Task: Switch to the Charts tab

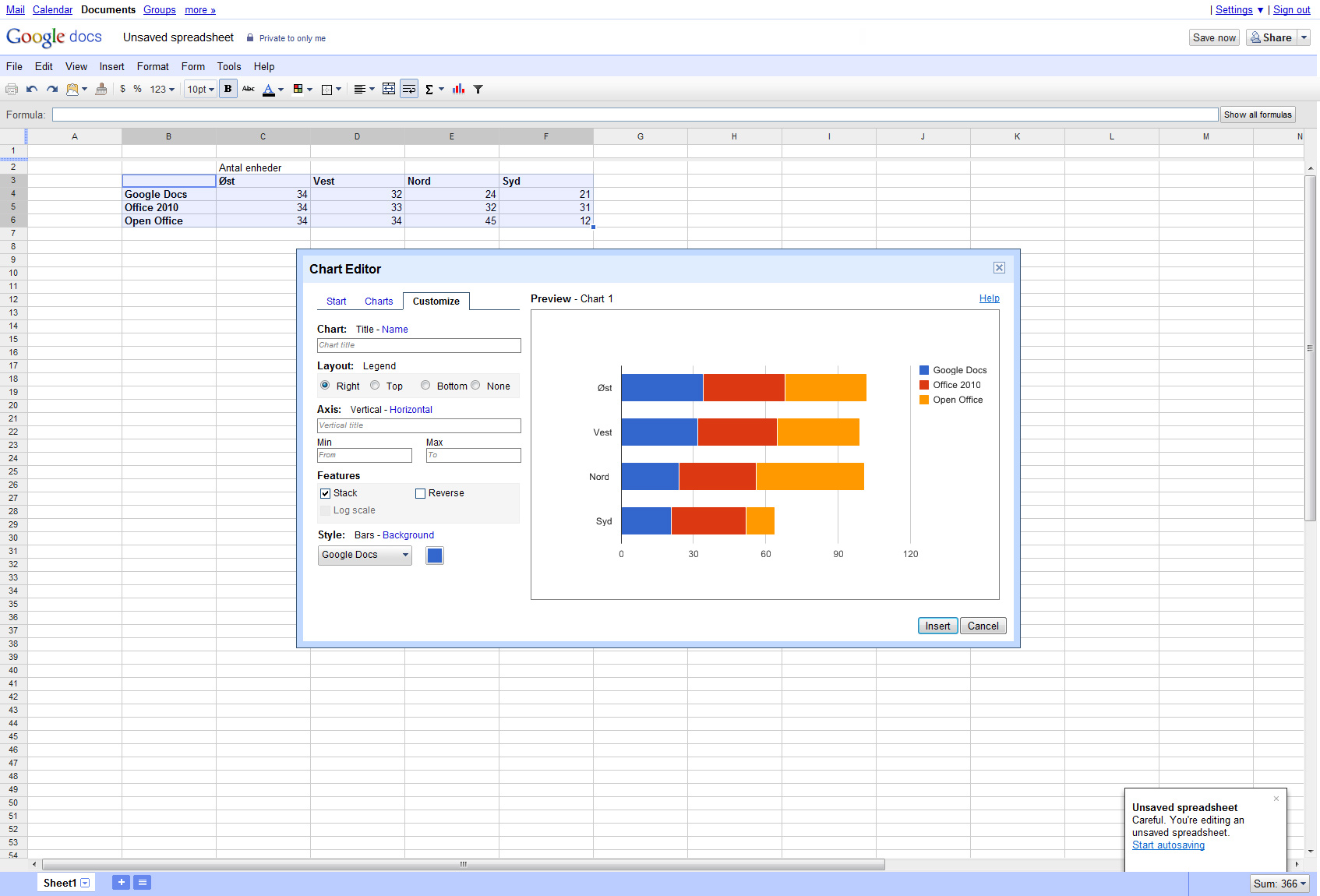Action: pos(379,302)
